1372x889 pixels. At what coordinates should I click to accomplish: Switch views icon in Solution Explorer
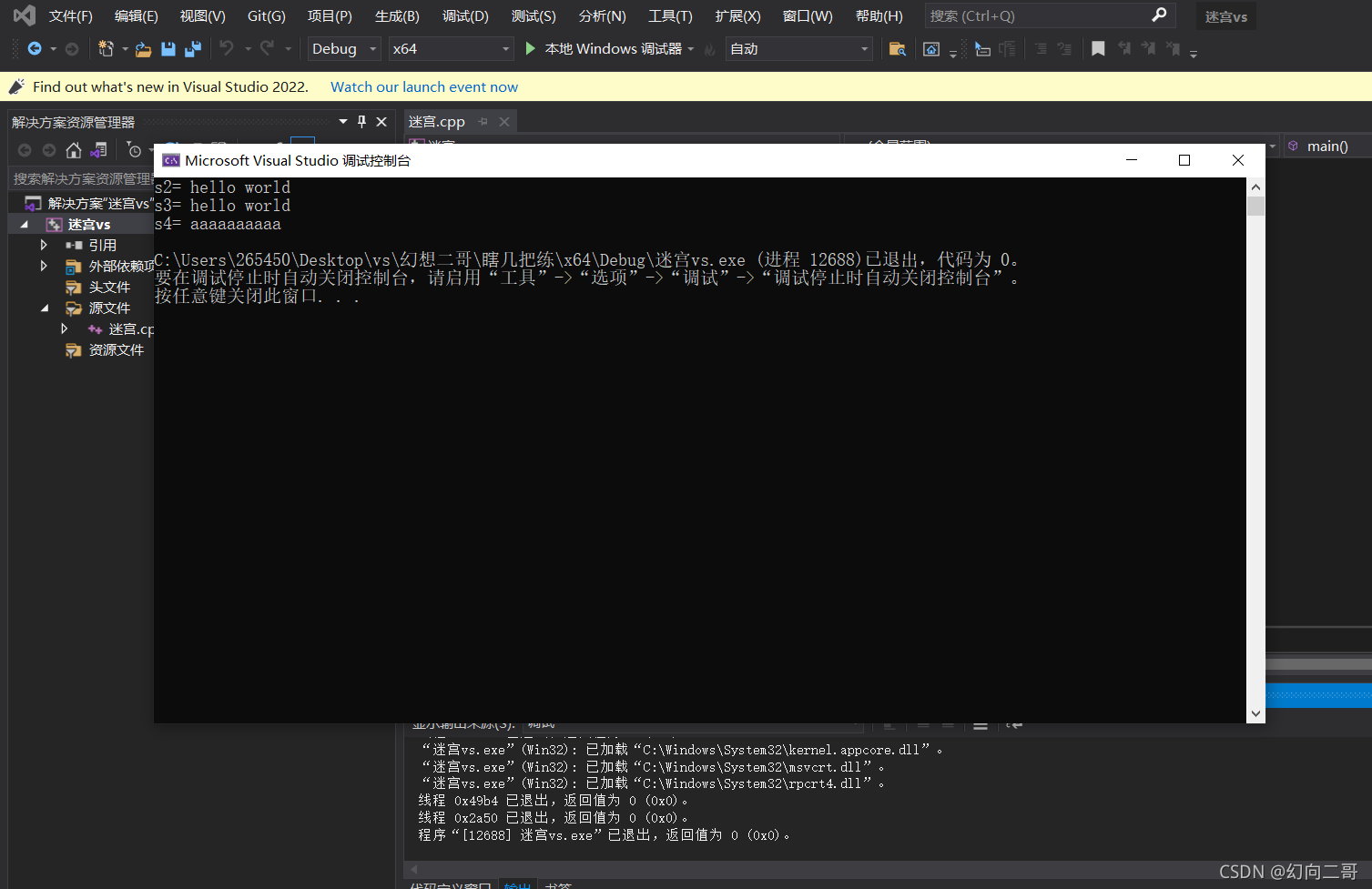tap(99, 150)
